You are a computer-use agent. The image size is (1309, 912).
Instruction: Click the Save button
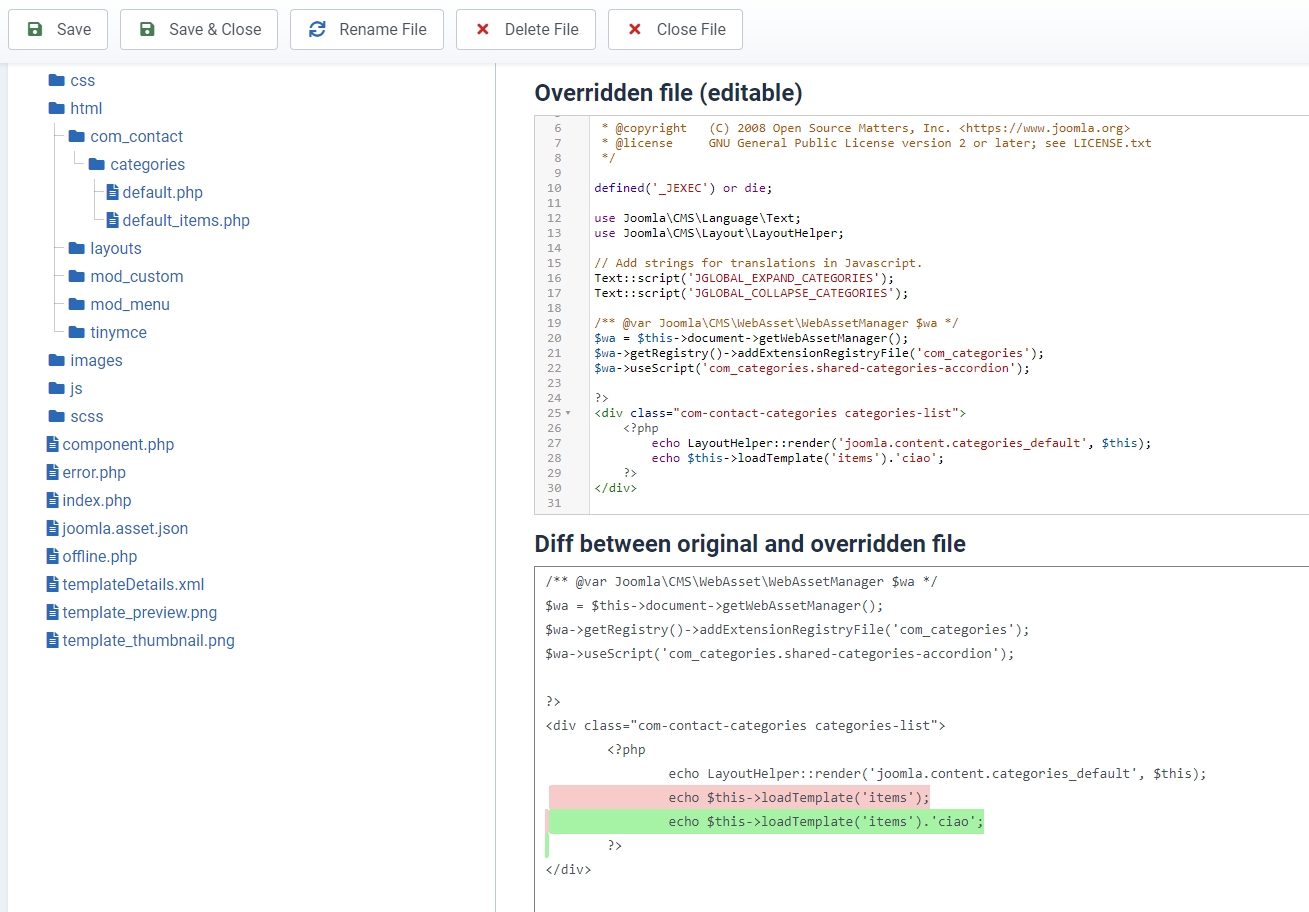(x=58, y=30)
